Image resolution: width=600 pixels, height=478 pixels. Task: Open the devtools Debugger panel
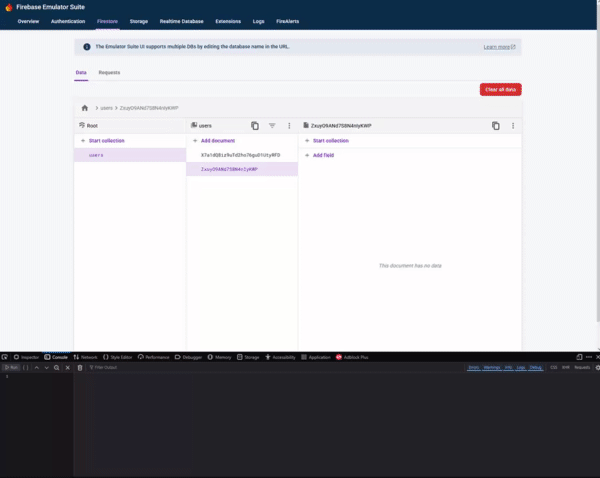188,357
